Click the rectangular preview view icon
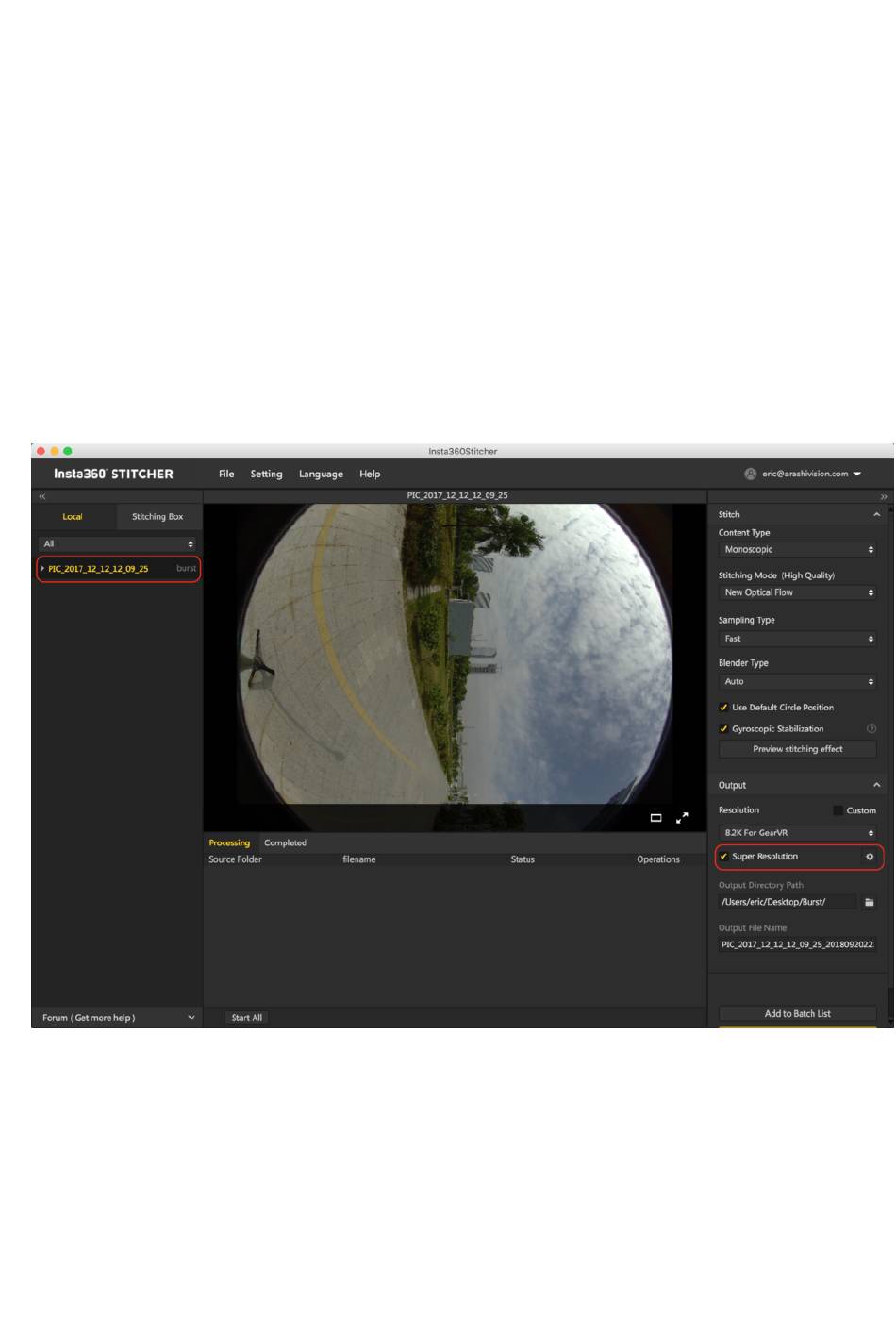 (x=655, y=818)
